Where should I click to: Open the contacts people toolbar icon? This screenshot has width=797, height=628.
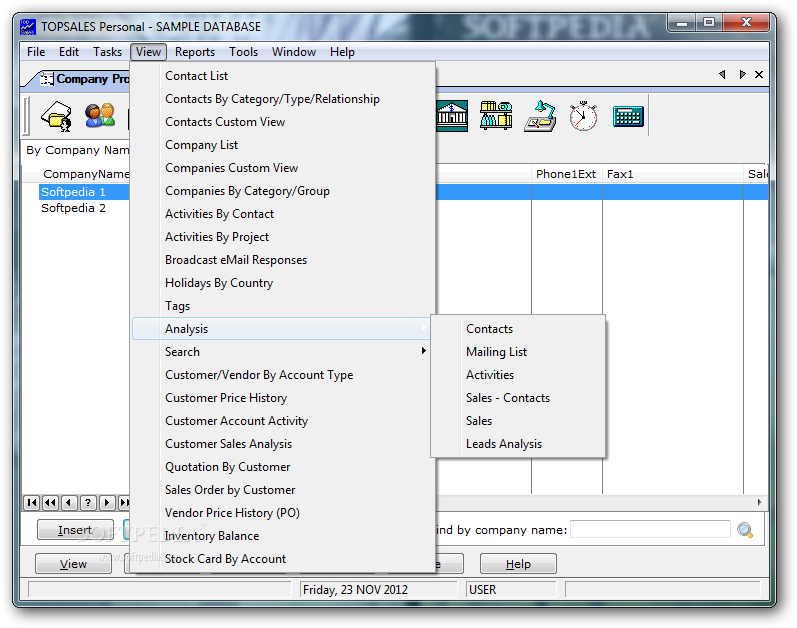[100, 116]
